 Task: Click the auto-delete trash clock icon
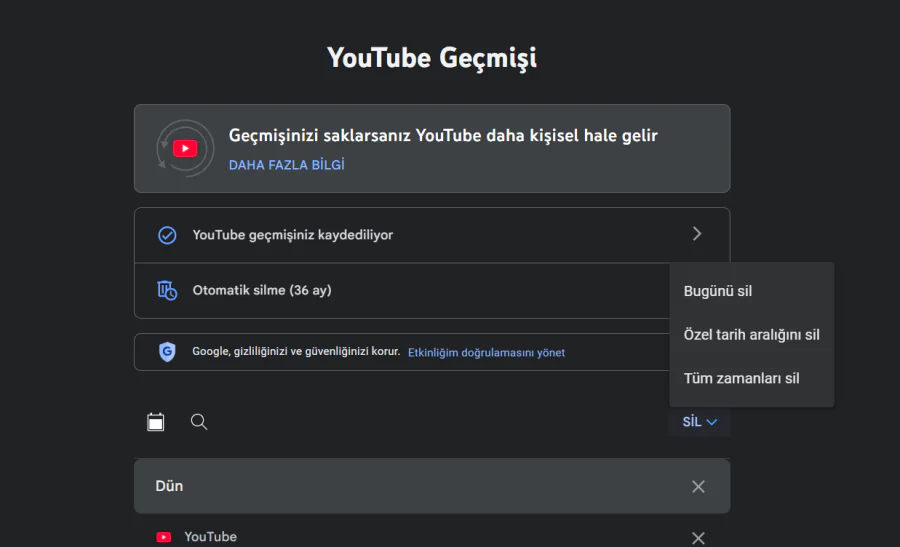[167, 290]
